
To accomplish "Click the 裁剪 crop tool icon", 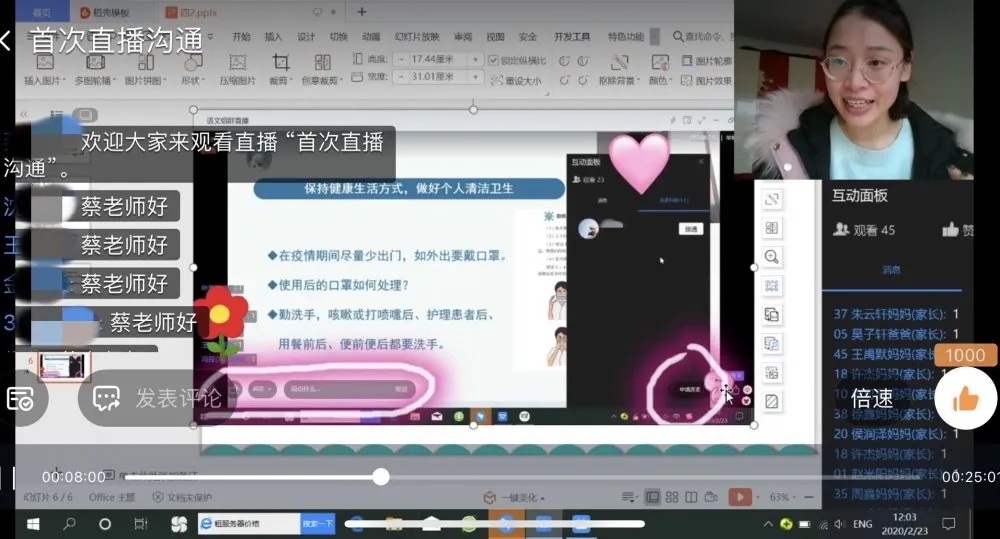I will [281, 64].
